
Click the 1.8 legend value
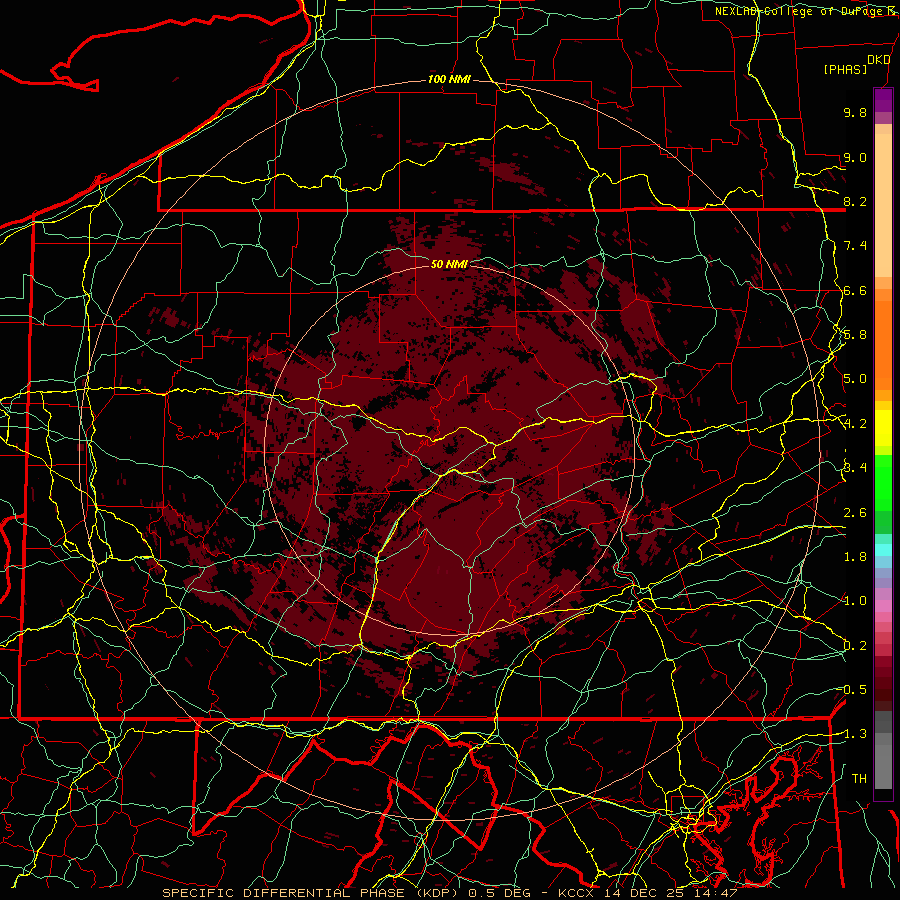[x=855, y=557]
